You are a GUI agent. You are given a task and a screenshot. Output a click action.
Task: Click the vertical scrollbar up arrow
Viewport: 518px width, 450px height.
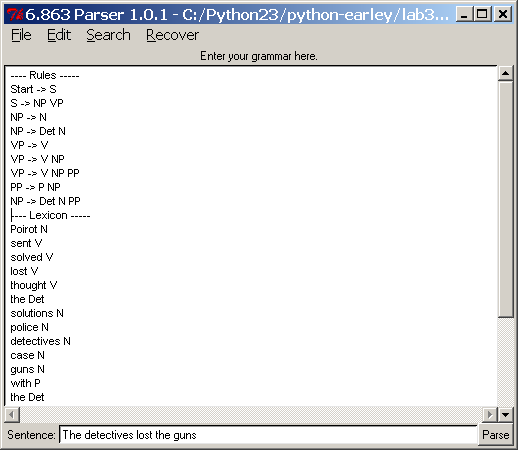[x=505, y=73]
